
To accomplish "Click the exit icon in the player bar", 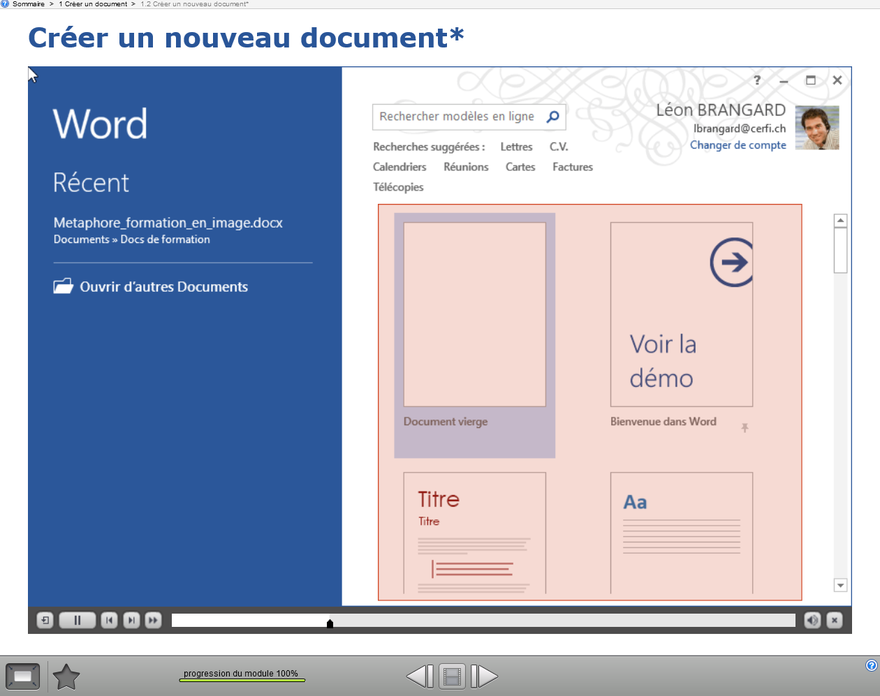I will pyautogui.click(x=45, y=621).
